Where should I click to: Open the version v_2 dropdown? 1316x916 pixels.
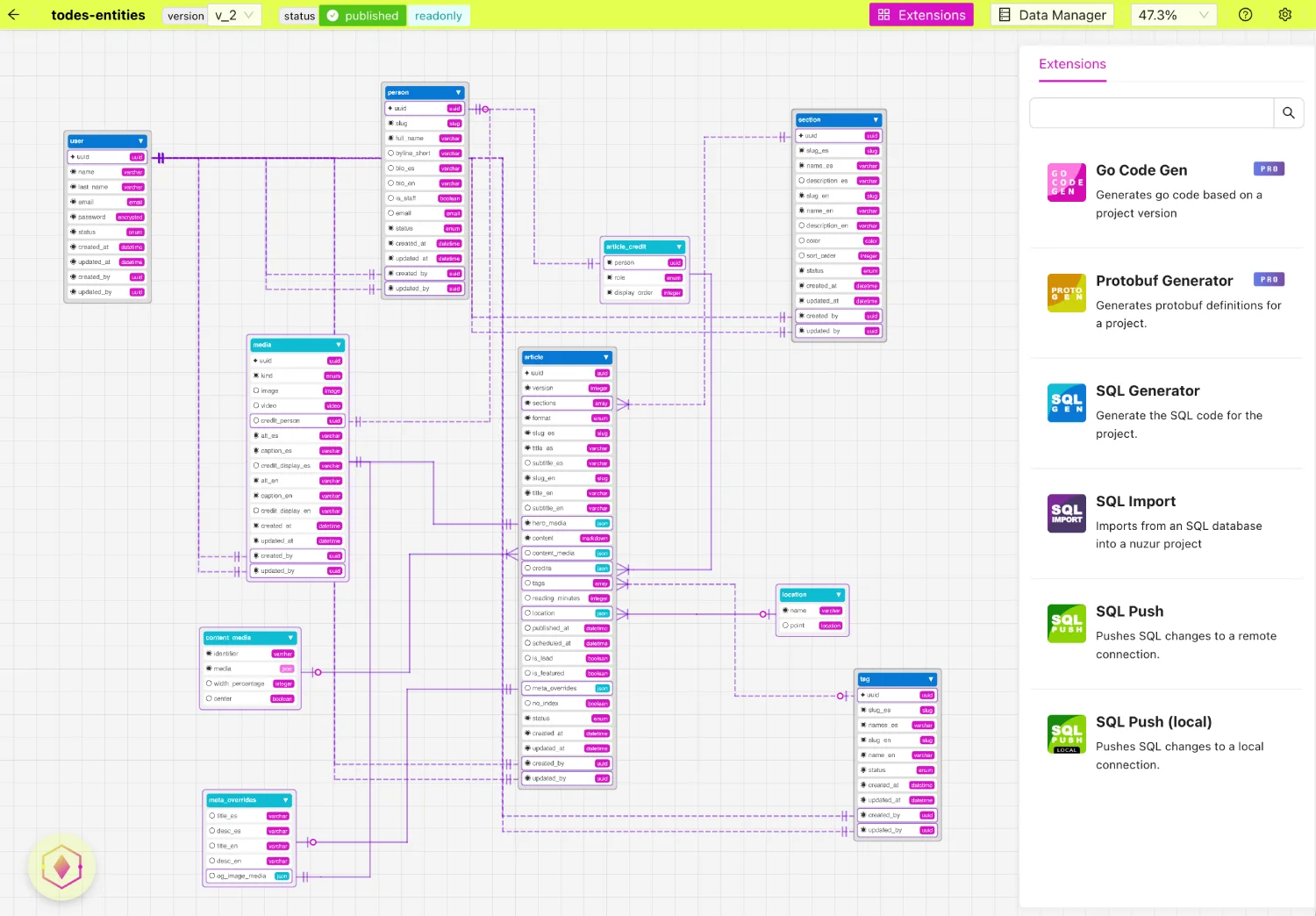[x=236, y=16]
